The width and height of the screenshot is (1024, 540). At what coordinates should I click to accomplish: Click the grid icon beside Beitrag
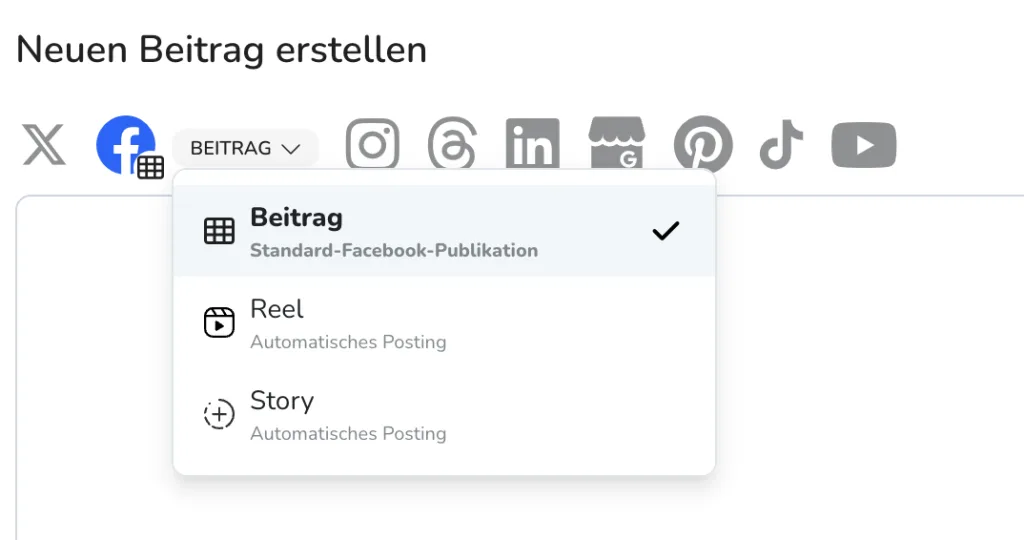(219, 231)
